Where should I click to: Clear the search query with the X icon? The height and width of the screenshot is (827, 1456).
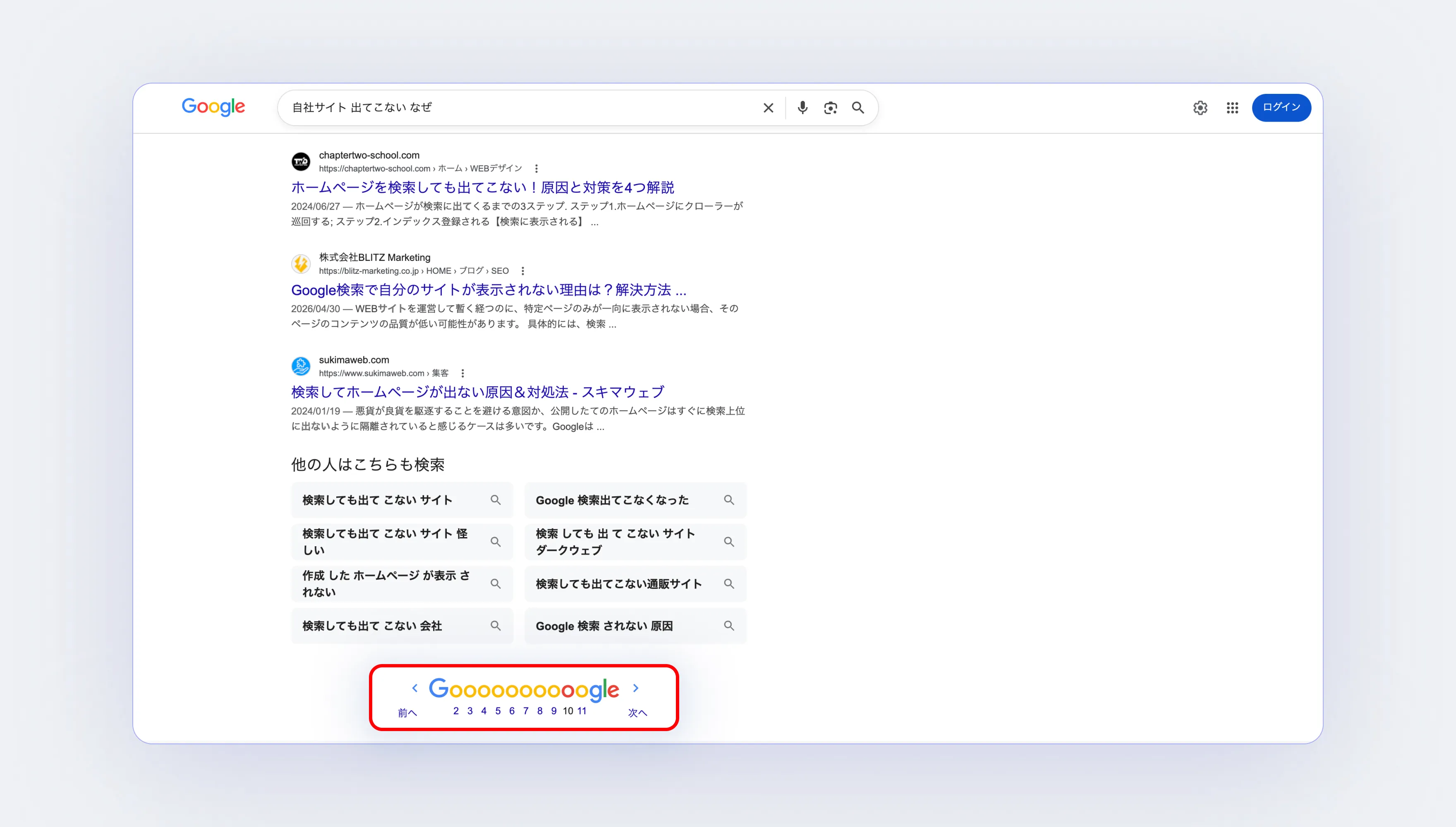pos(768,108)
